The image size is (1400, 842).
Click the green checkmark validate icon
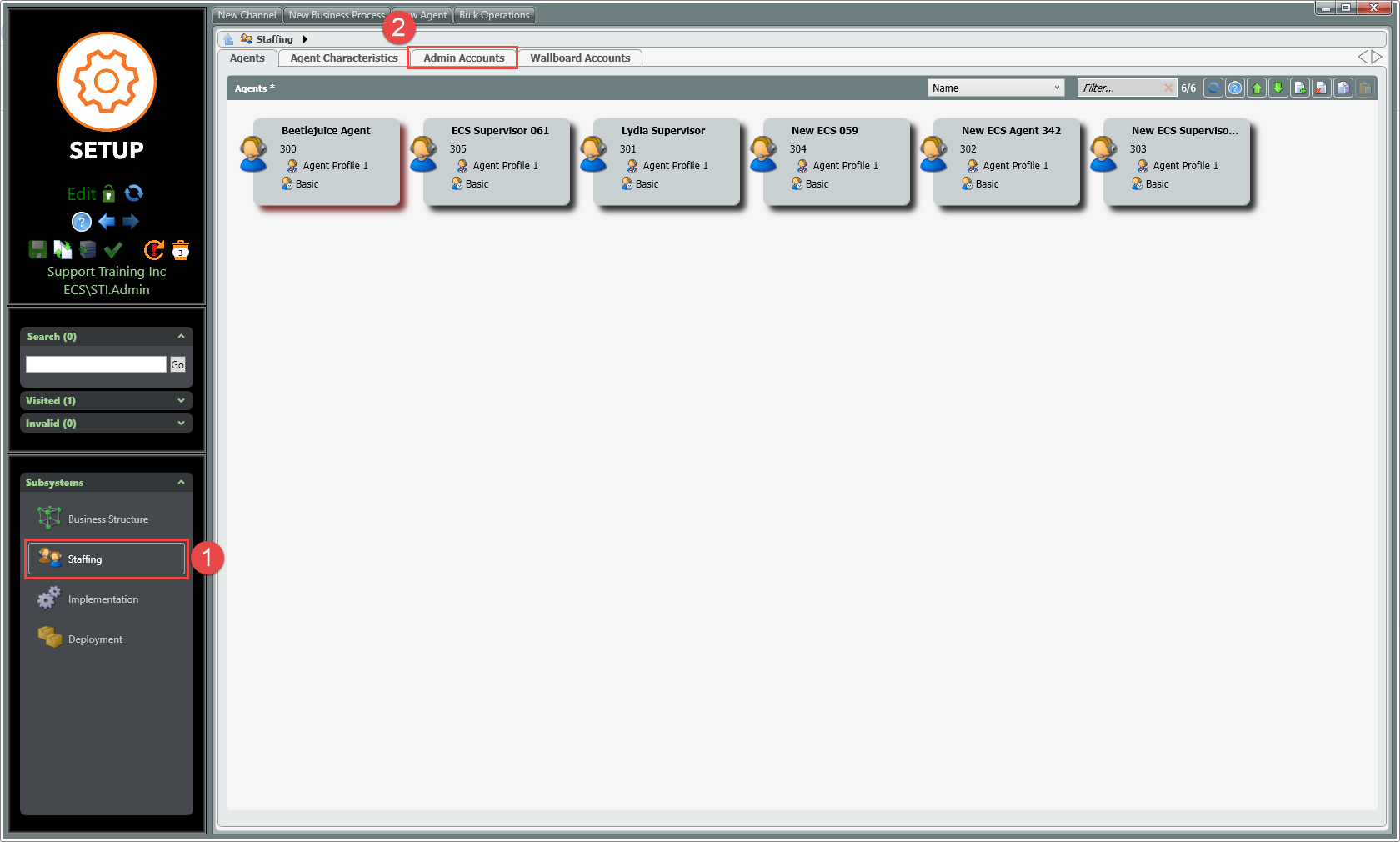pos(113,249)
